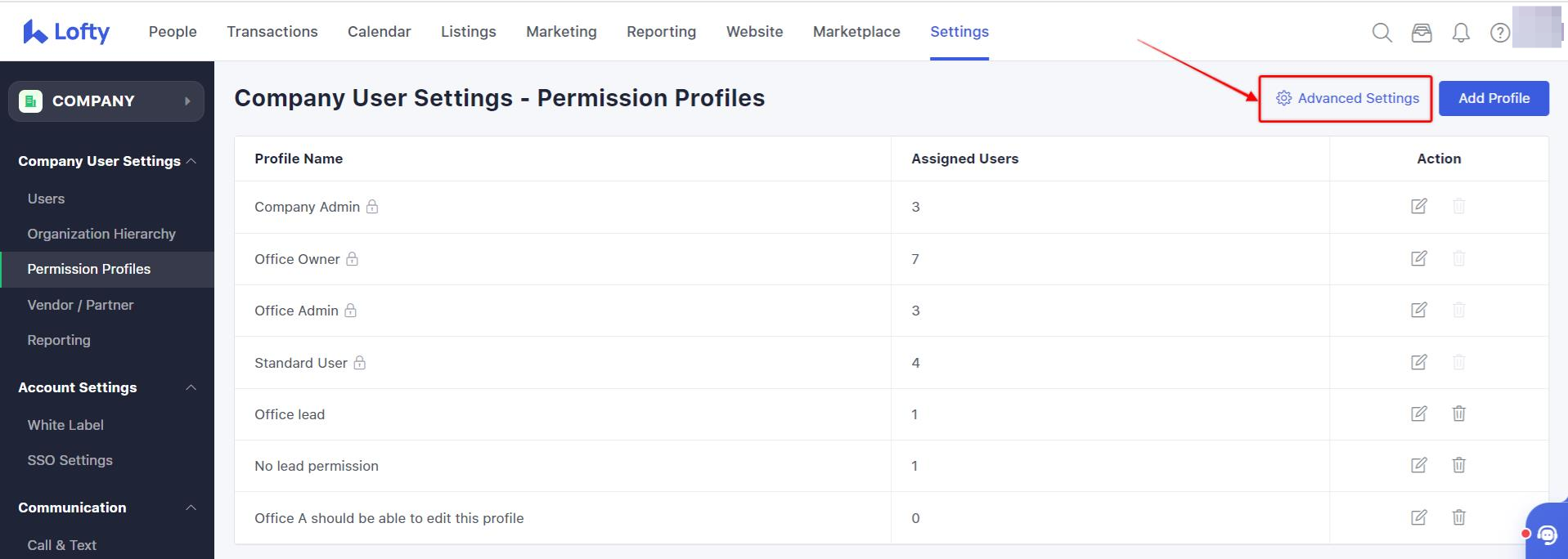Click the Add Profile button

pyautogui.click(x=1494, y=98)
